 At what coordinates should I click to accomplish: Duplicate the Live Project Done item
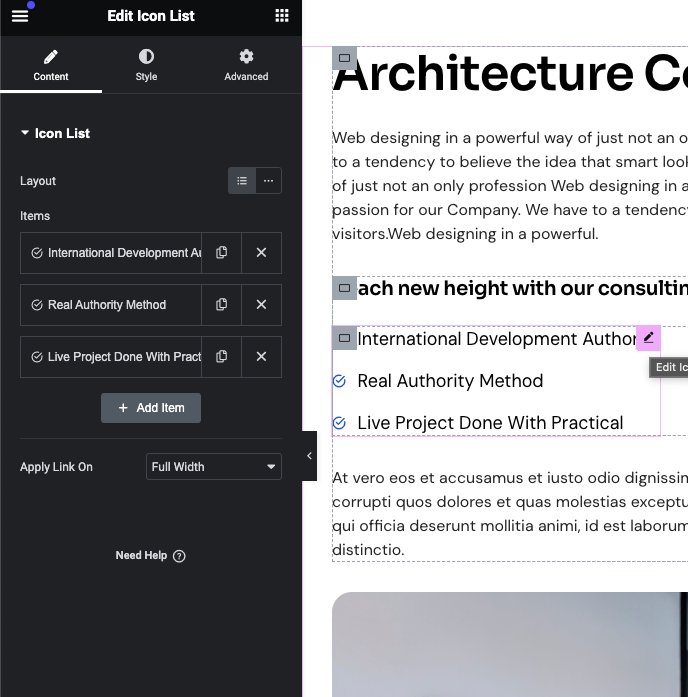[221, 357]
